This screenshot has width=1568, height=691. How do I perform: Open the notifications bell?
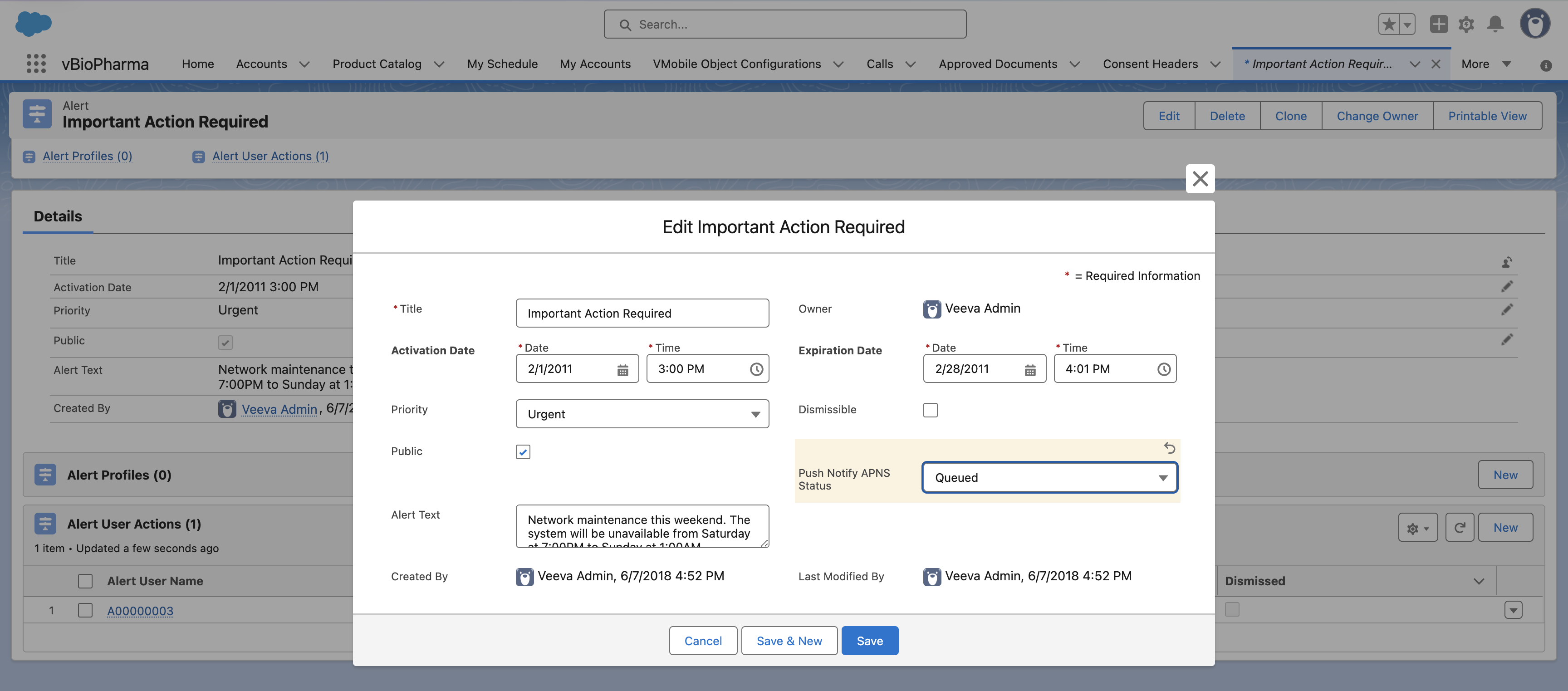tap(1495, 25)
